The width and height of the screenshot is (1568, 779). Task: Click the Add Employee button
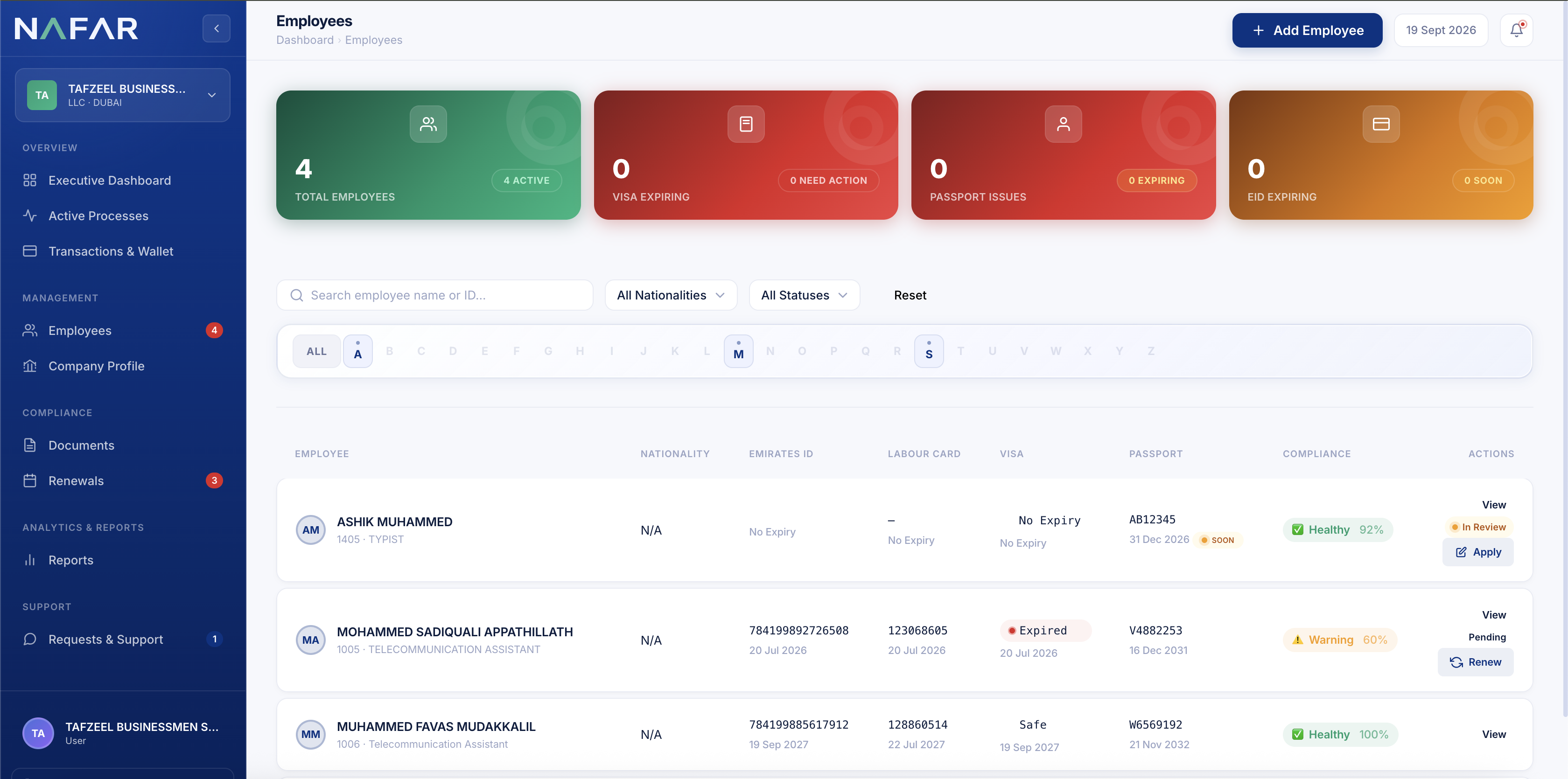(x=1307, y=30)
